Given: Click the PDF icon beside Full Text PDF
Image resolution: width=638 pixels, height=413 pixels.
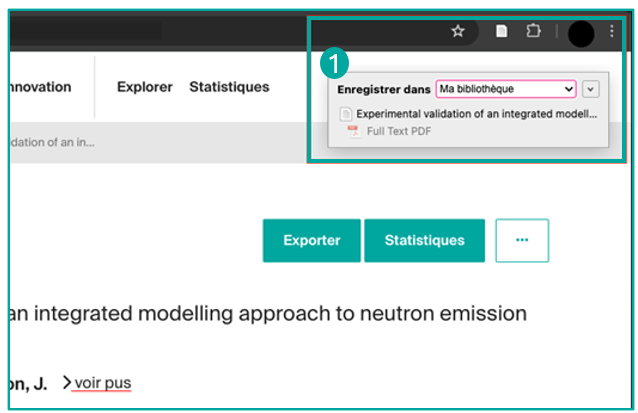Looking at the screenshot, I should tap(352, 131).
